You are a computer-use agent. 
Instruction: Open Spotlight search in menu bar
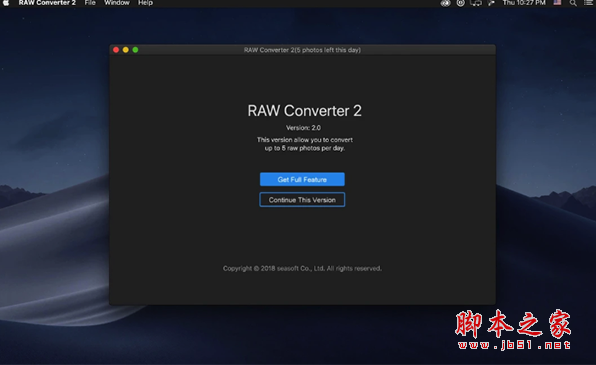(x=573, y=3)
